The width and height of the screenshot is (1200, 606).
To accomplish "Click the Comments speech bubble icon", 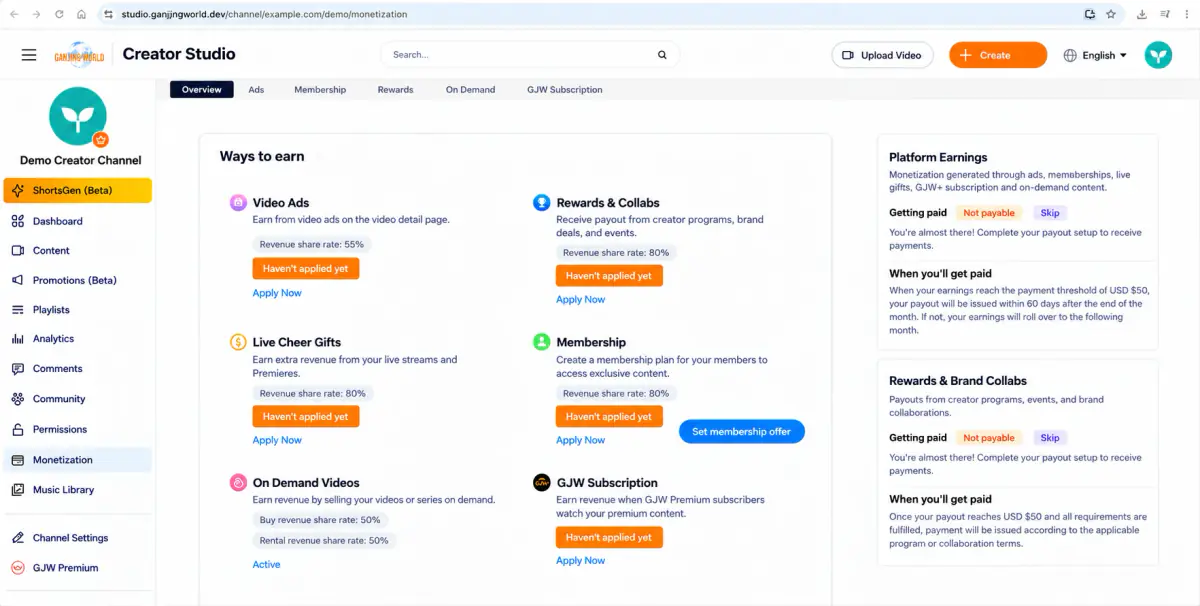I will pos(18,368).
